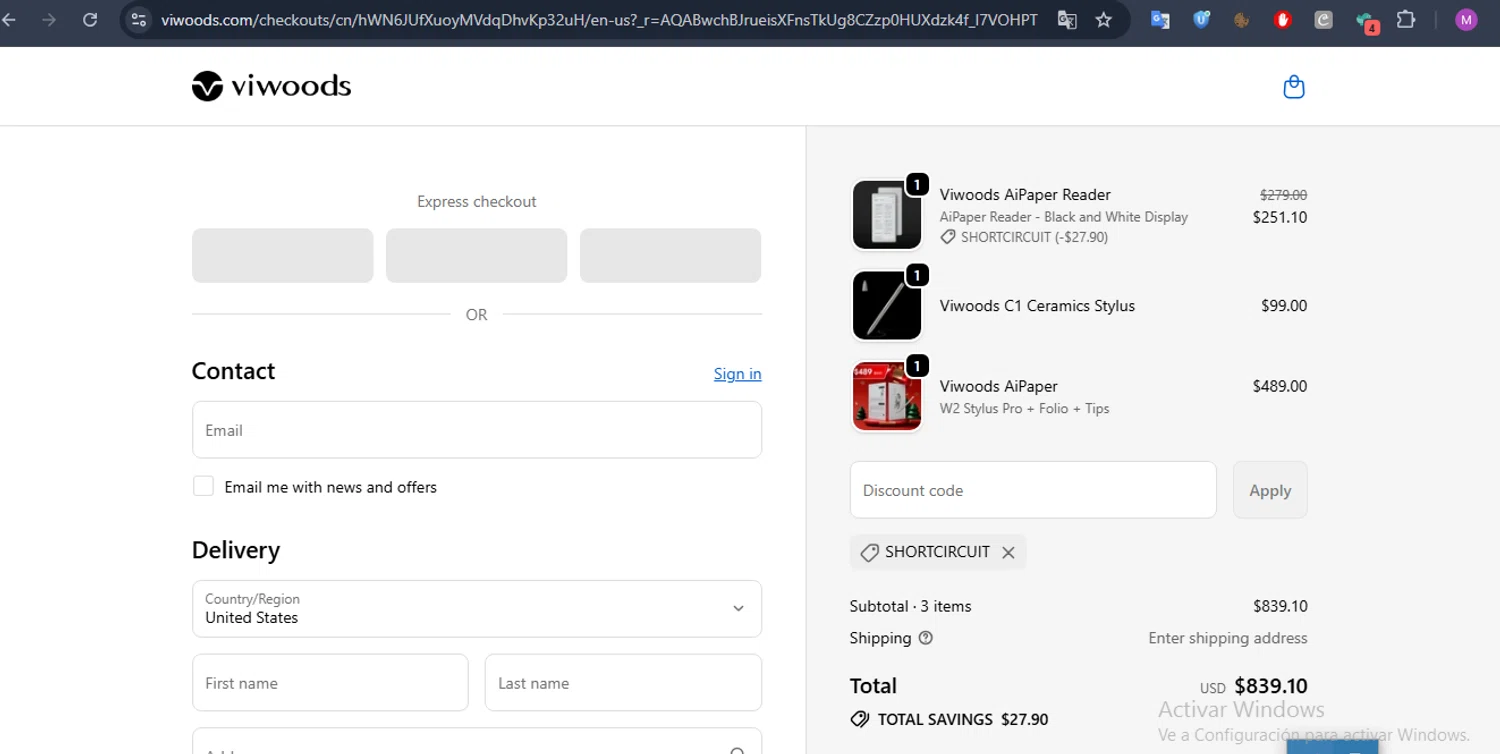Click the browser address bar URL

599,19
